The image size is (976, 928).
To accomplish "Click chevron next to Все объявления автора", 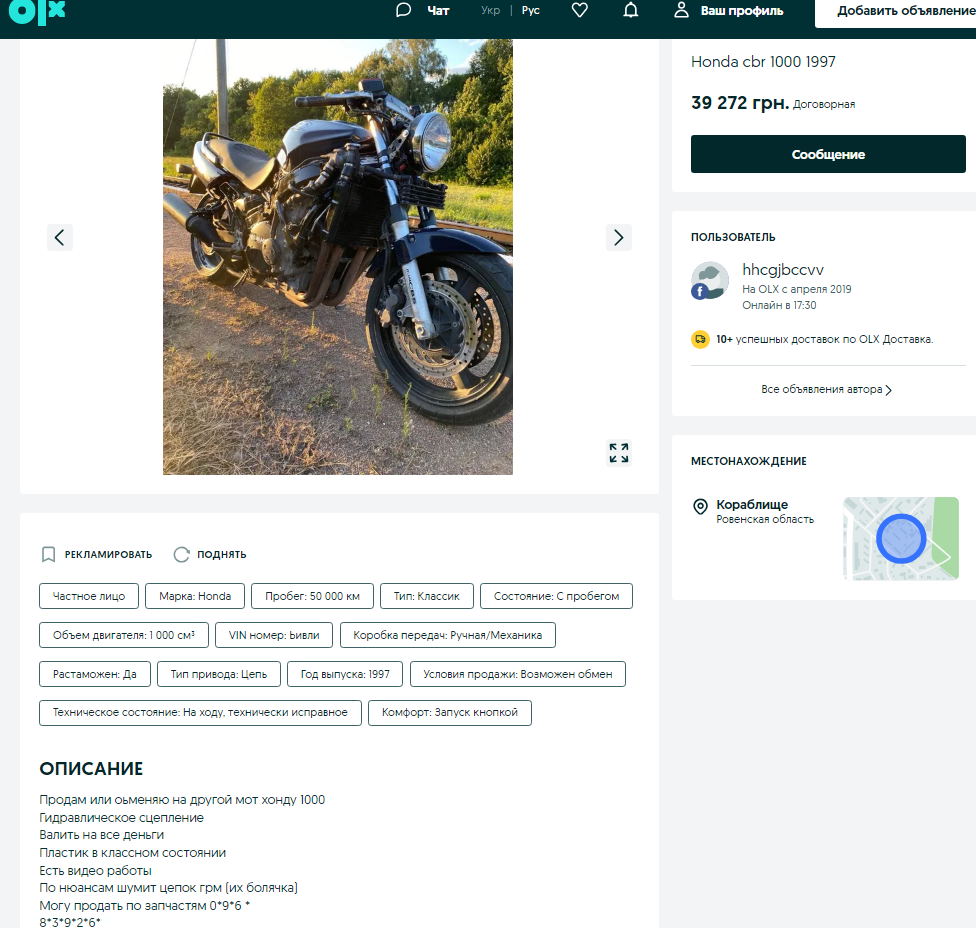I will point(888,390).
